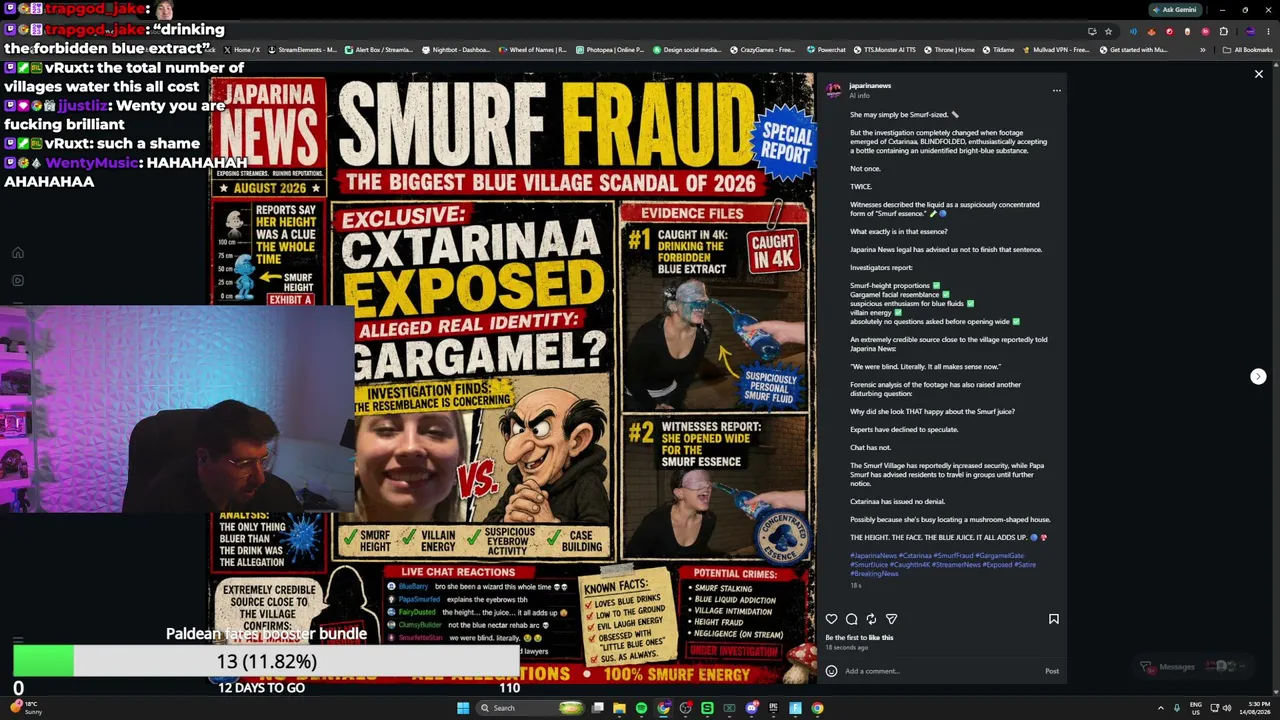The image size is (1280, 720).
Task: Open the #StreamerNews hashtag
Action: 956,565
